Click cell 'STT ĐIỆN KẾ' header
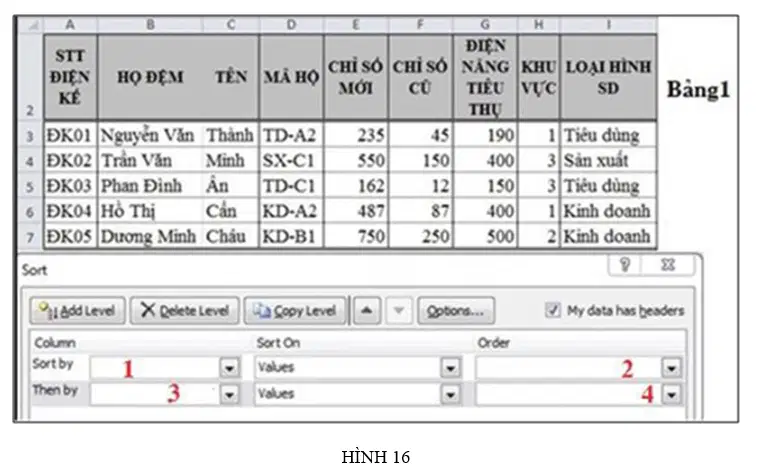761x474 pixels. tap(70, 77)
